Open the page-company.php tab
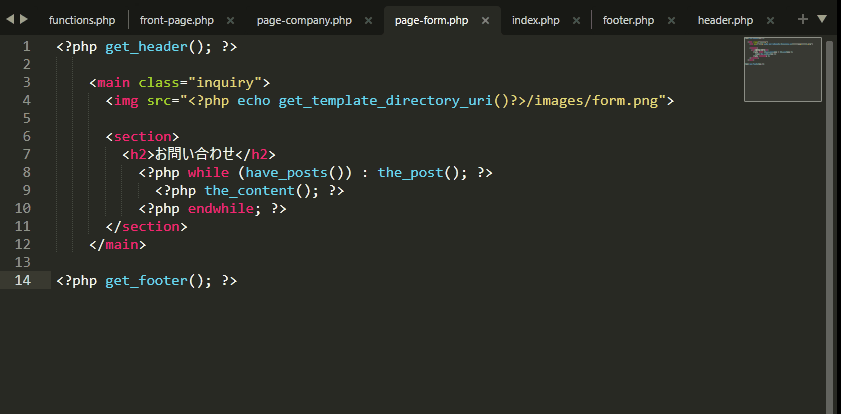 tap(304, 20)
